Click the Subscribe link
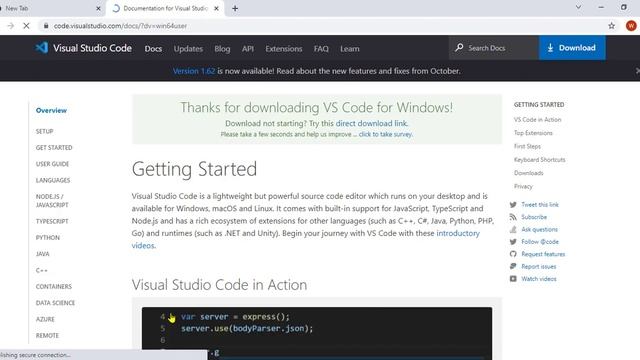The width and height of the screenshot is (640, 360). coord(534,217)
